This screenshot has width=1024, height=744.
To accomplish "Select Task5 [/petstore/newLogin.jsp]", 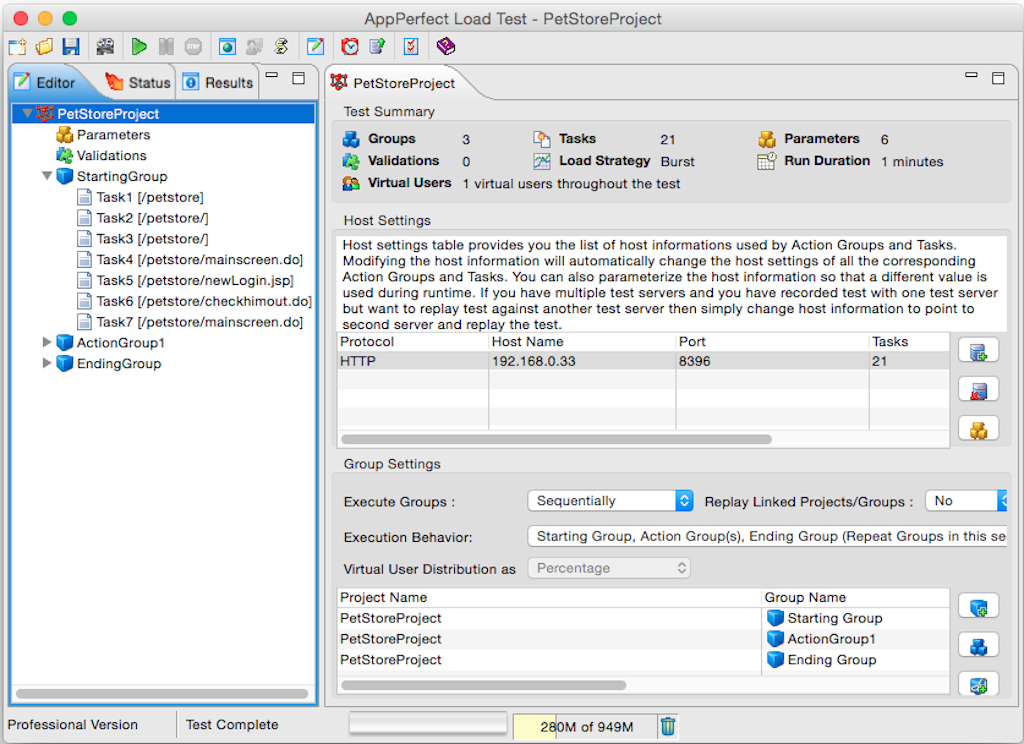I will 195,280.
